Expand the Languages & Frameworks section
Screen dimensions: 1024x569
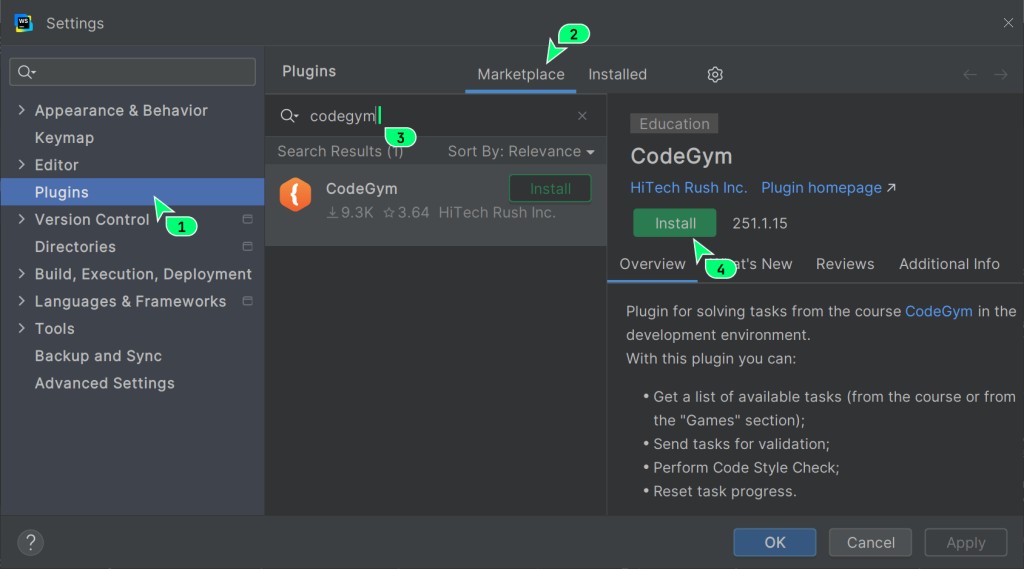[x=22, y=301]
